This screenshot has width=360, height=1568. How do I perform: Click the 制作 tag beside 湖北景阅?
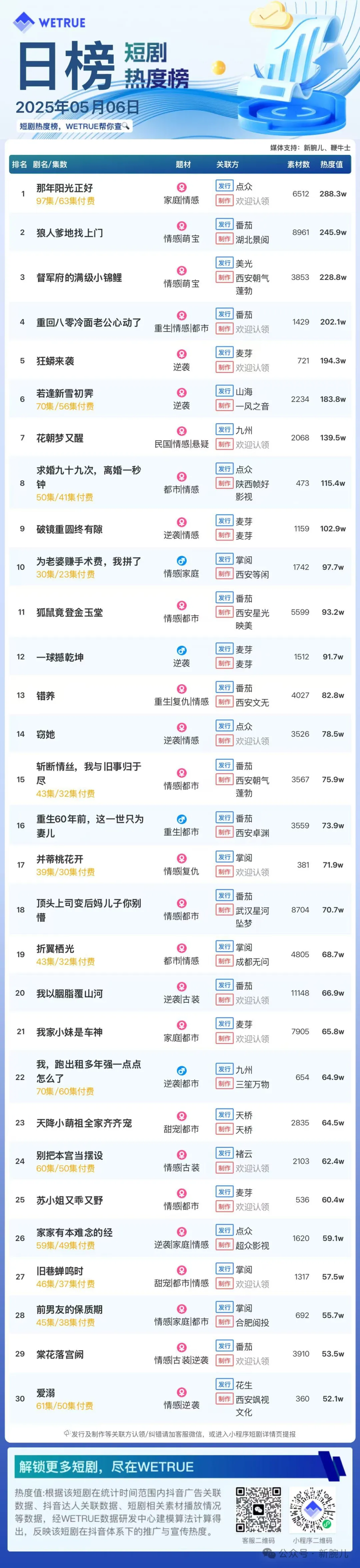225,239
